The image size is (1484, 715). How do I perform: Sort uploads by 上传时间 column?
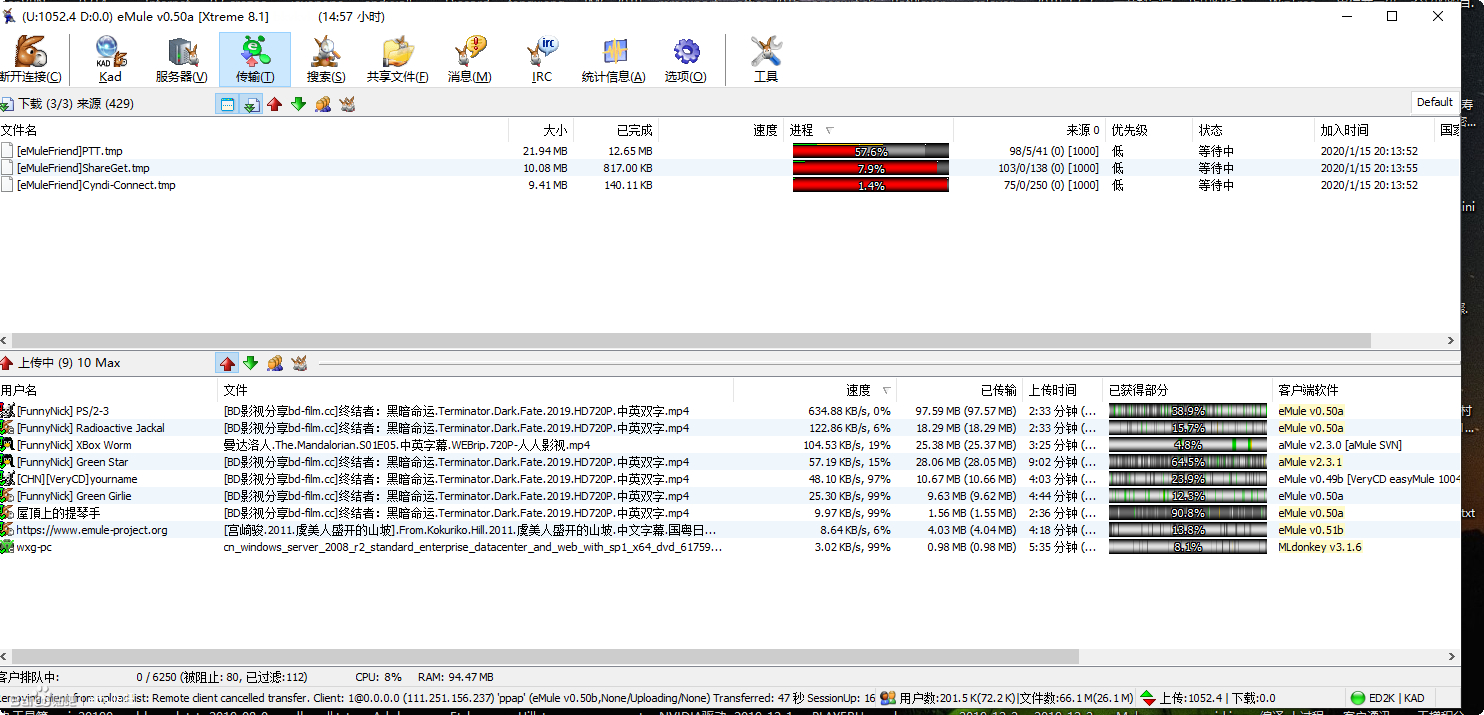pyautogui.click(x=1063, y=390)
